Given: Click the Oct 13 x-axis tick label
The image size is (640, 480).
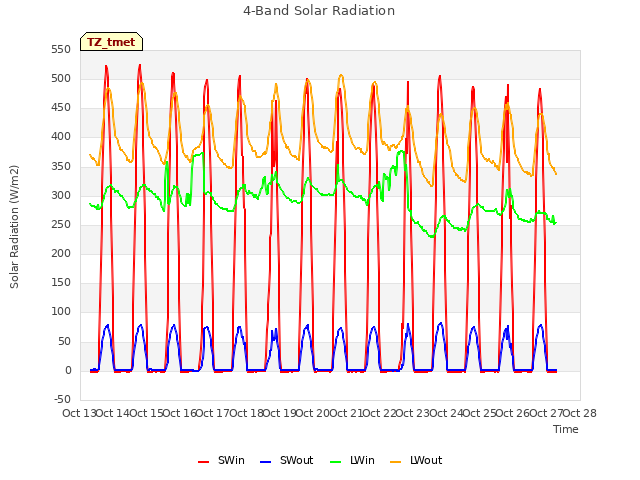Looking at the screenshot, I should [x=79, y=413].
